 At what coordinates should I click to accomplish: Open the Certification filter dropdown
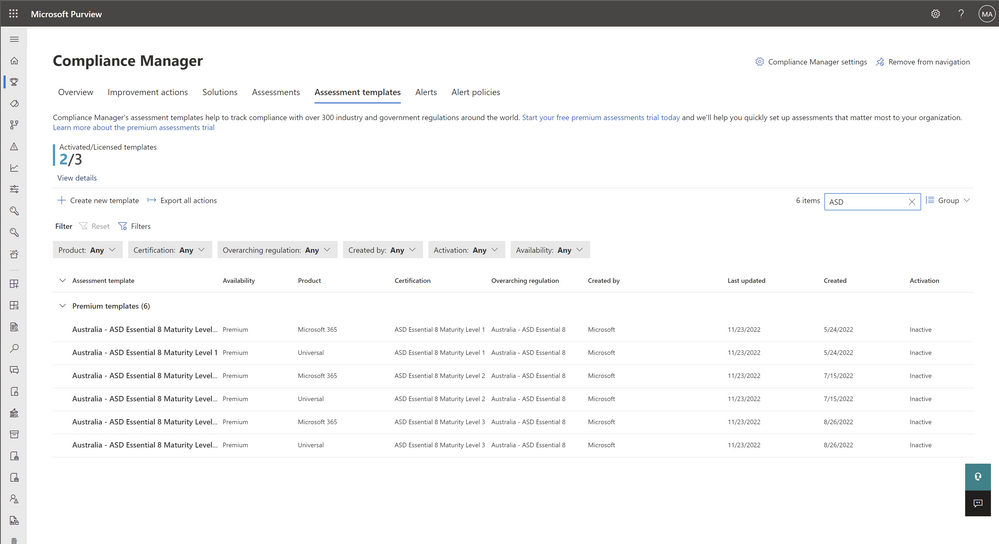pyautogui.click(x=172, y=250)
